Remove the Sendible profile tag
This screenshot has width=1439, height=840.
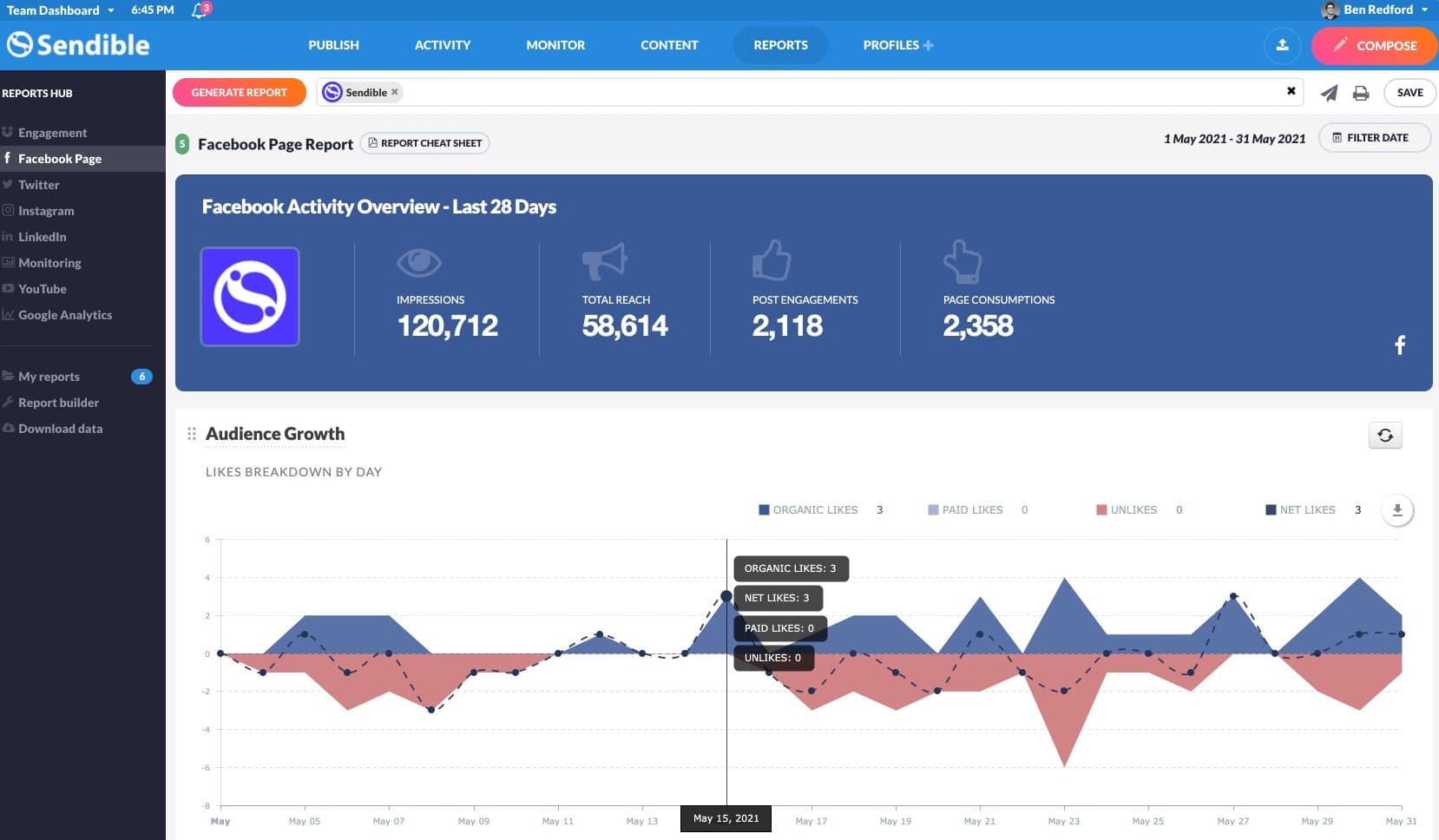coord(395,92)
